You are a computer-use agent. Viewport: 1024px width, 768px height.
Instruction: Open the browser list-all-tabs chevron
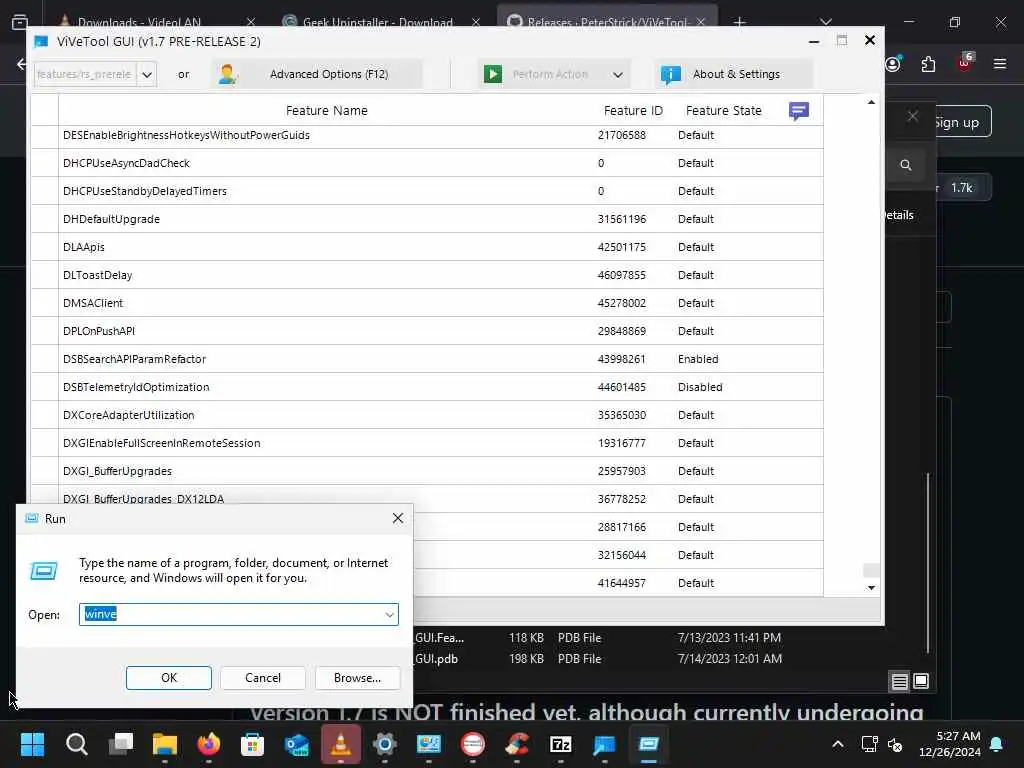(825, 22)
